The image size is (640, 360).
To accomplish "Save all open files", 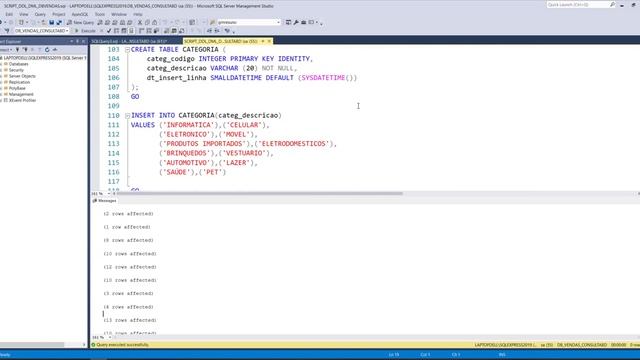I will click(59, 22).
